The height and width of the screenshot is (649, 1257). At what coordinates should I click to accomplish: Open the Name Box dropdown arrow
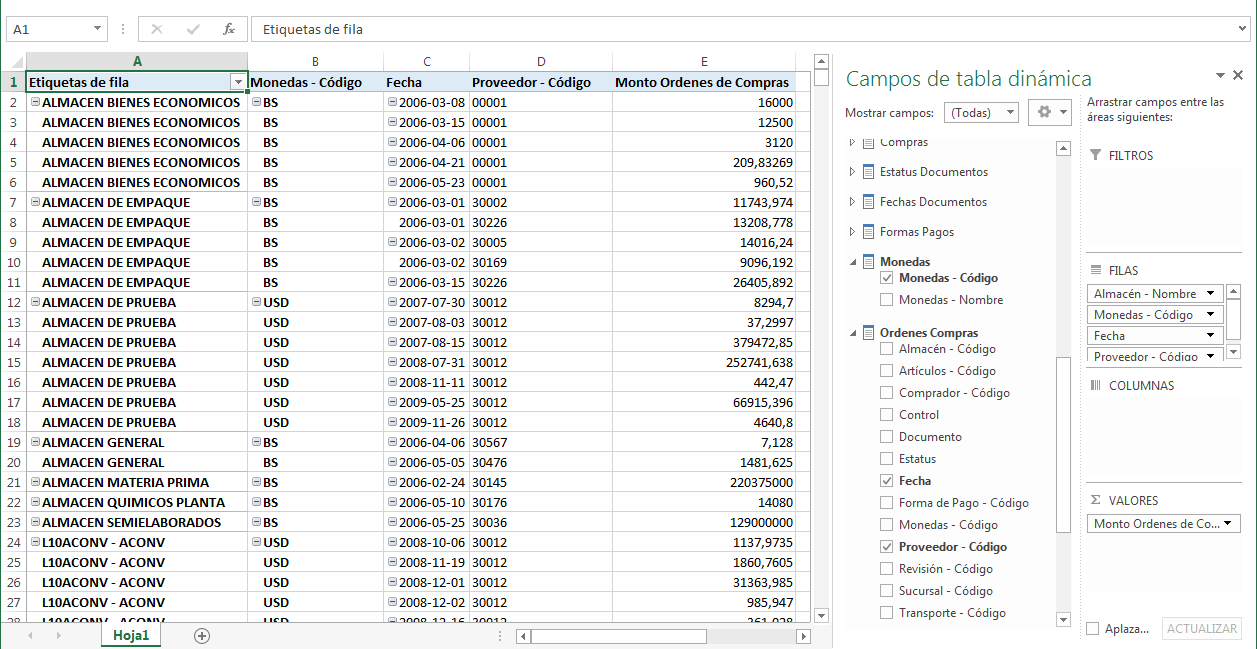pos(97,30)
